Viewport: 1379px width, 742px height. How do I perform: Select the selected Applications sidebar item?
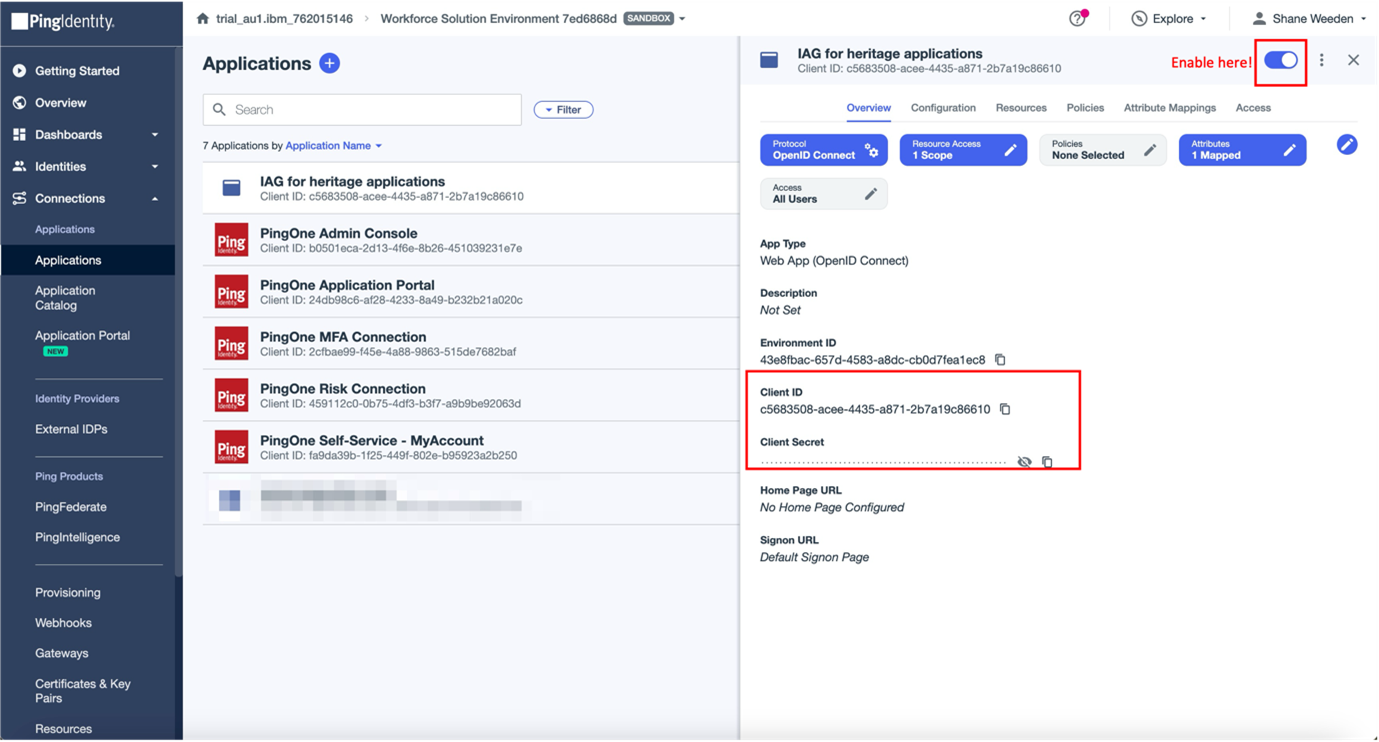pos(88,260)
